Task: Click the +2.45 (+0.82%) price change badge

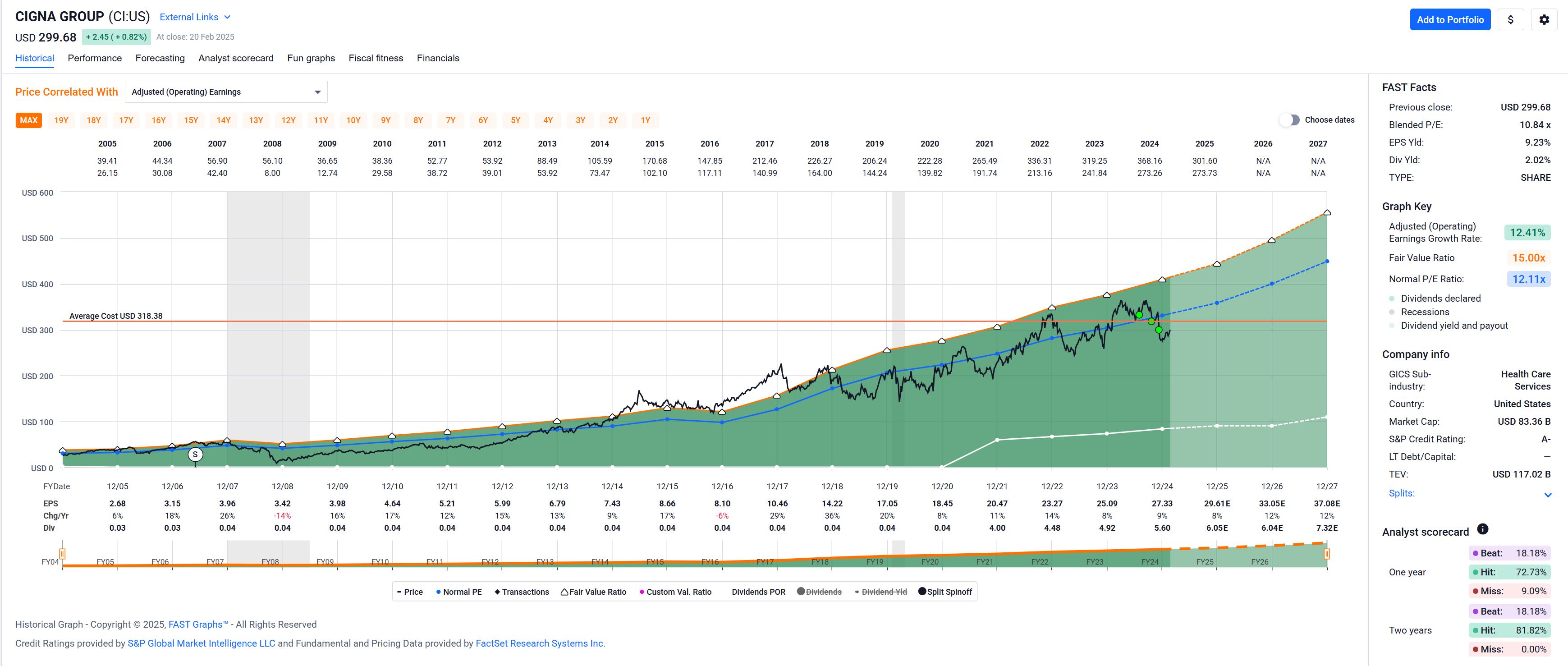Action: [x=116, y=37]
